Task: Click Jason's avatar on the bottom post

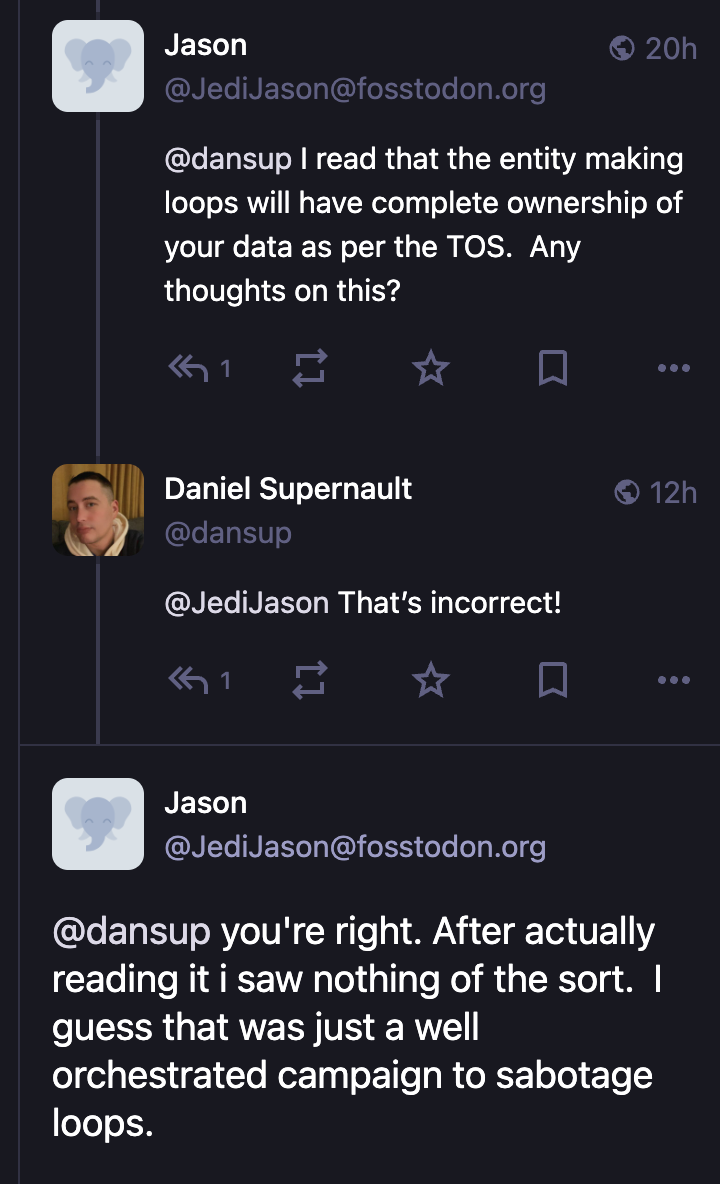Action: (x=98, y=824)
